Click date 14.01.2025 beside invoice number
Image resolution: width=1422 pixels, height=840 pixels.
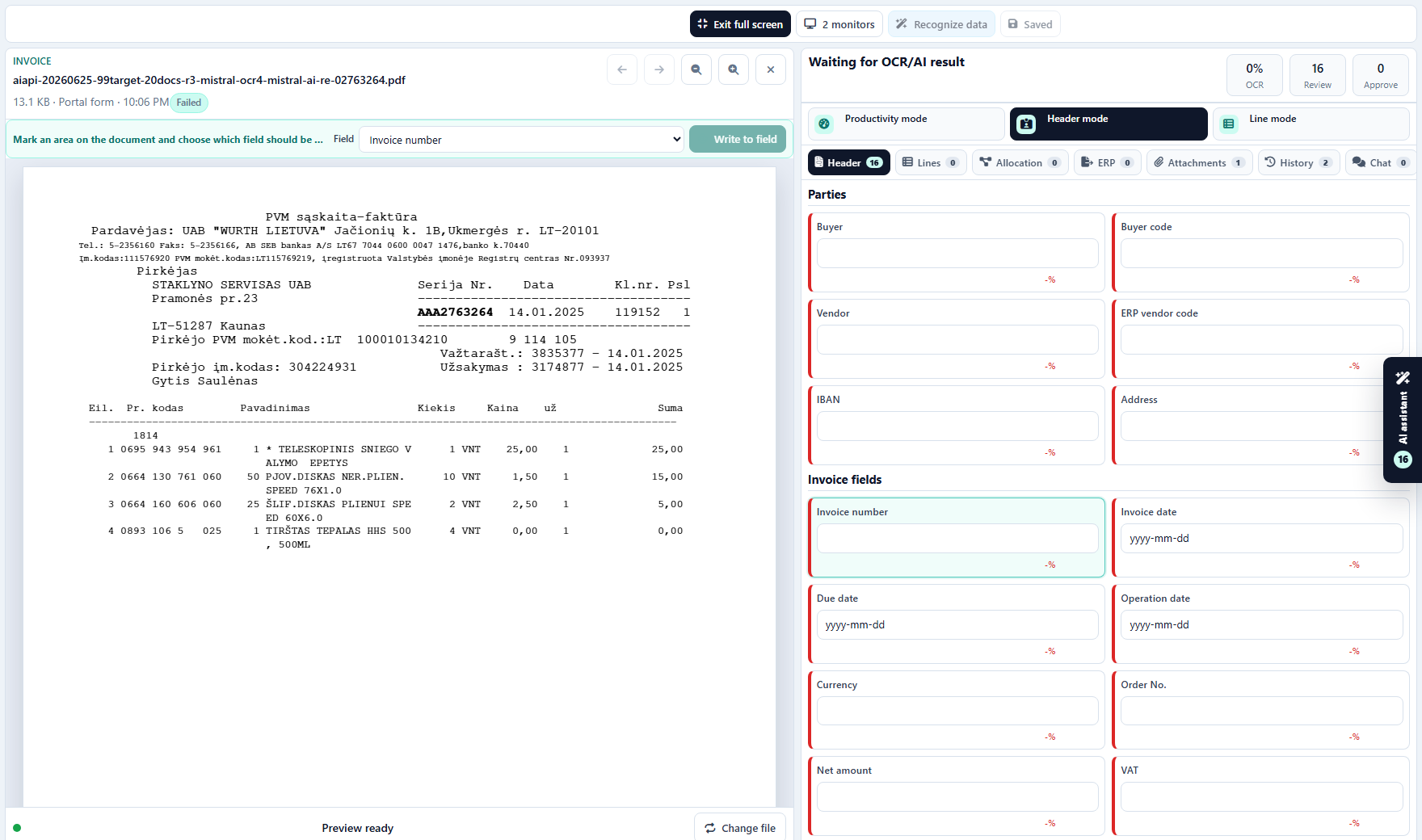click(546, 313)
